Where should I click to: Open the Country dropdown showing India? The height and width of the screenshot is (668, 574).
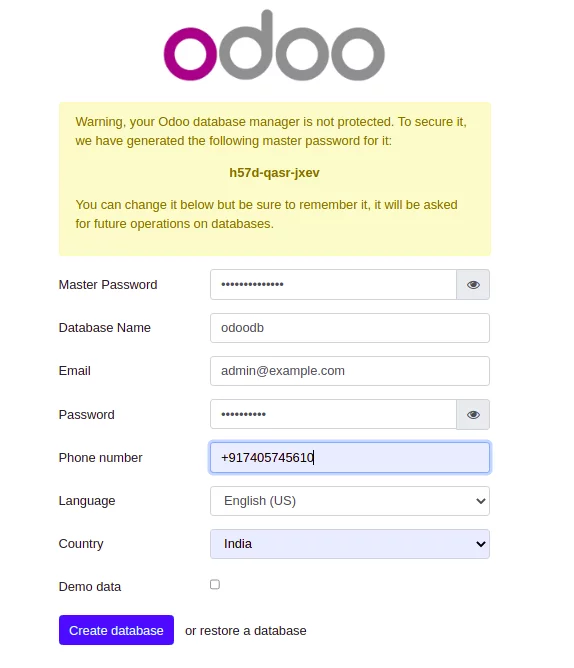click(x=350, y=544)
